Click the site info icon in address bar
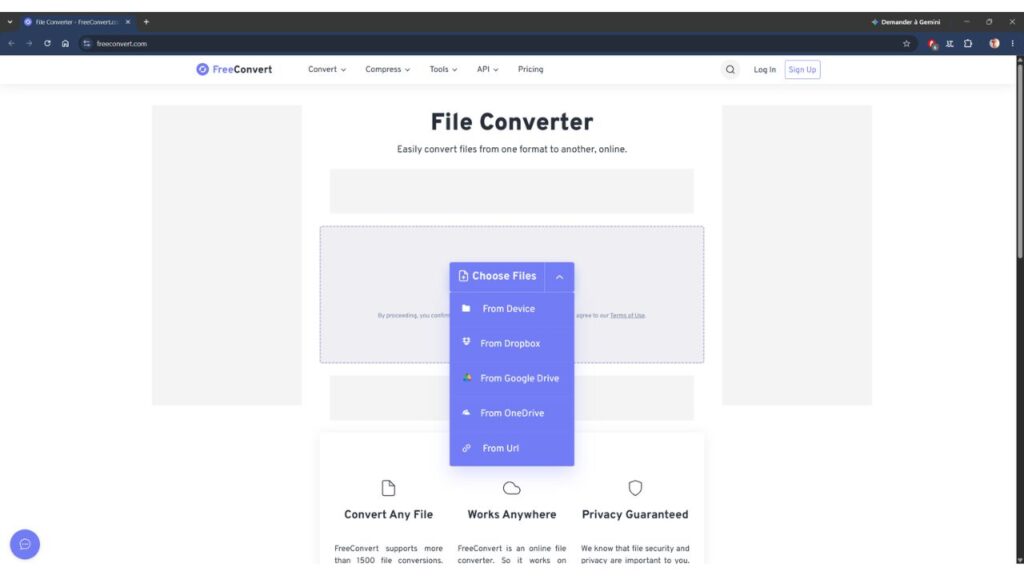Image resolution: width=1024 pixels, height=576 pixels. coord(87,44)
